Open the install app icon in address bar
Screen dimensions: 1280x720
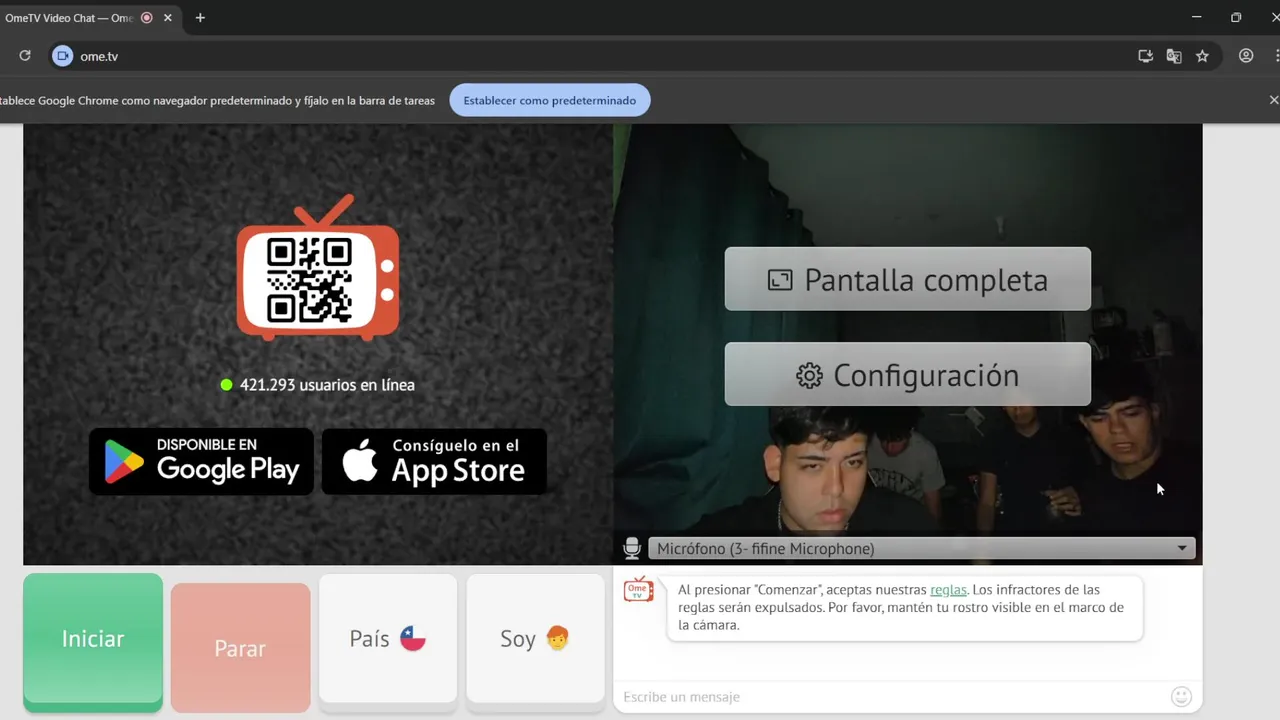click(x=1146, y=56)
